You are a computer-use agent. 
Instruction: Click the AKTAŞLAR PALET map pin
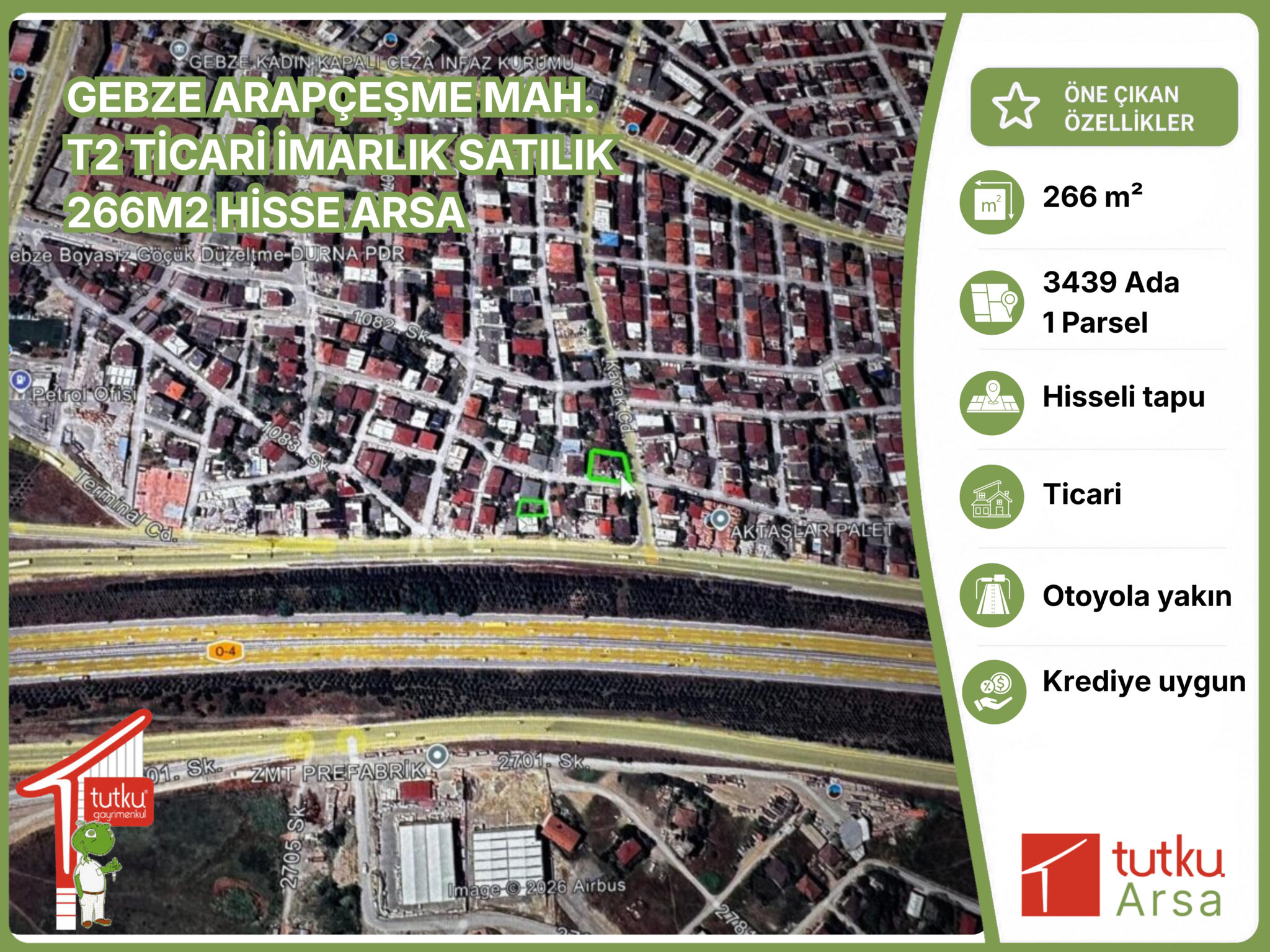[719, 519]
